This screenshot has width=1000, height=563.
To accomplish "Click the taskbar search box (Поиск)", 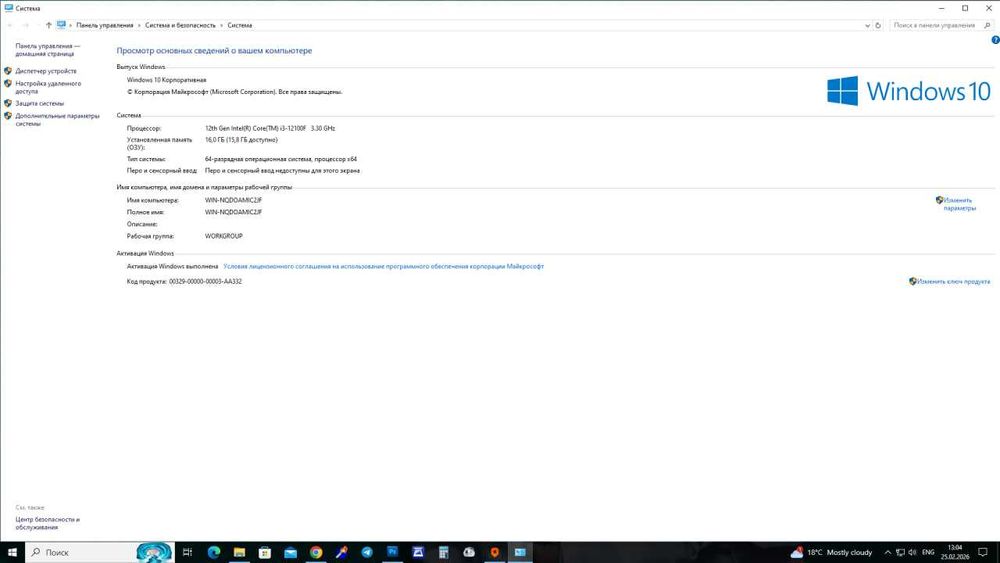I will click(x=99, y=552).
